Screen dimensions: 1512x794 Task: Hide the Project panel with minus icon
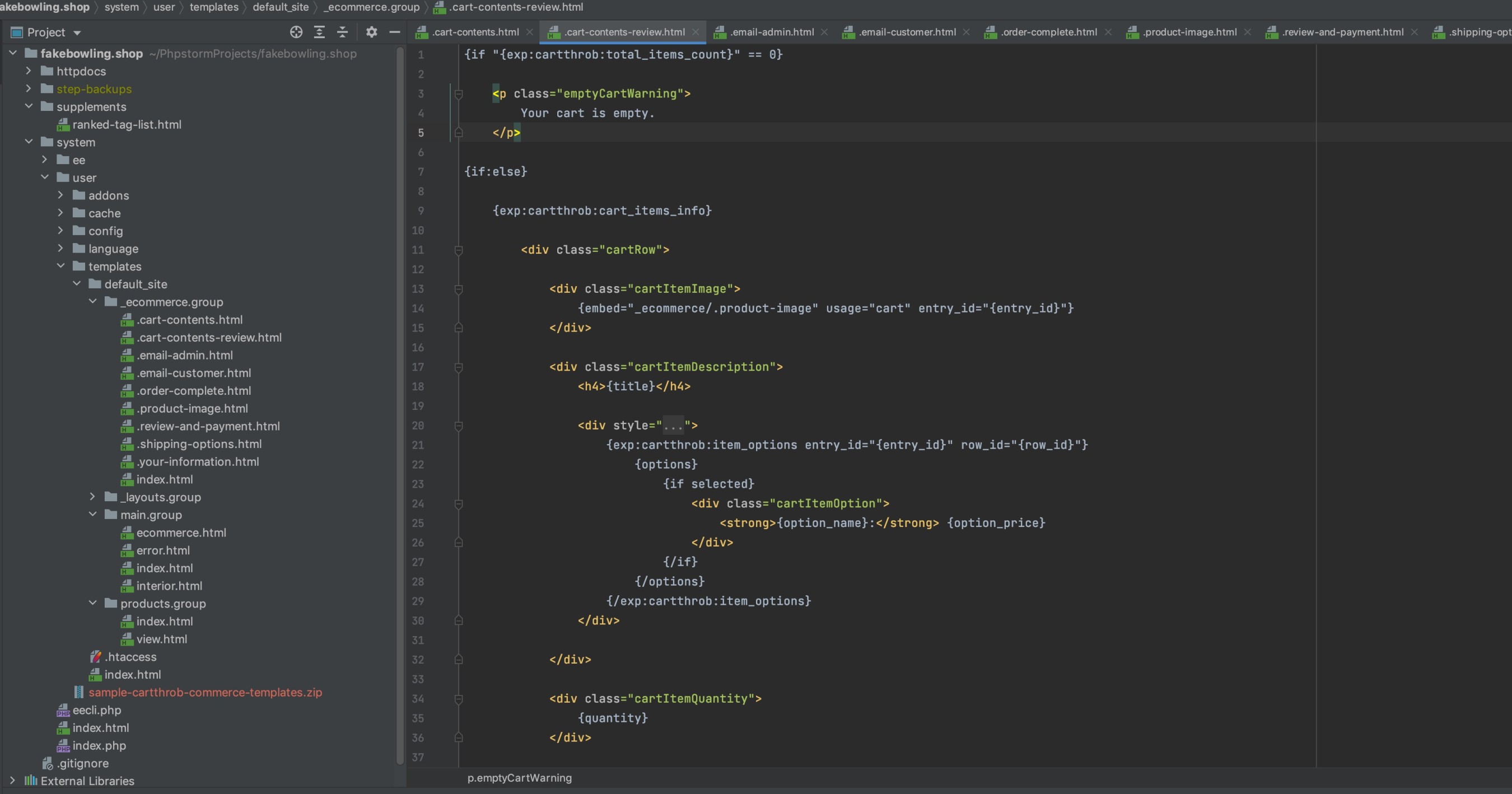coord(394,32)
